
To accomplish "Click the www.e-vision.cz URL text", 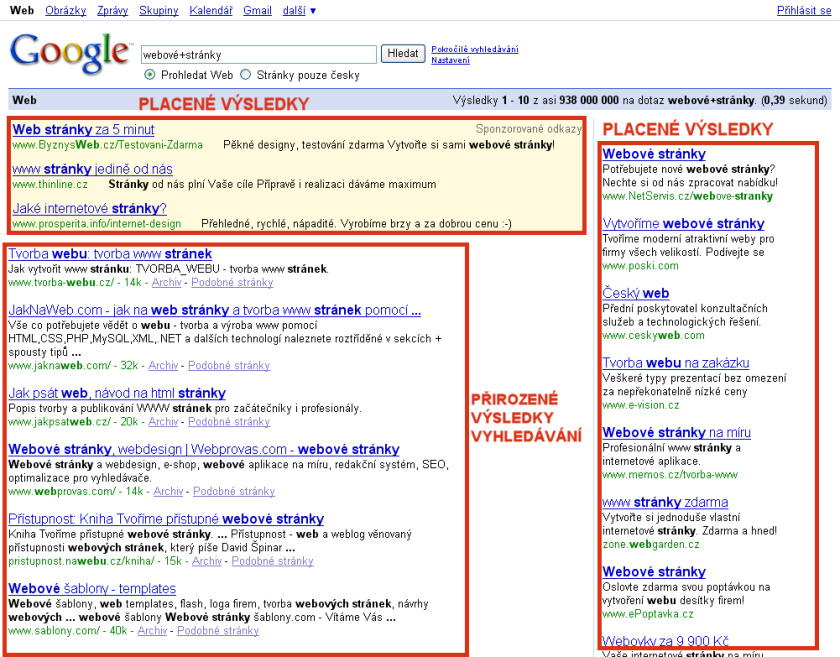I will click(x=641, y=405).
